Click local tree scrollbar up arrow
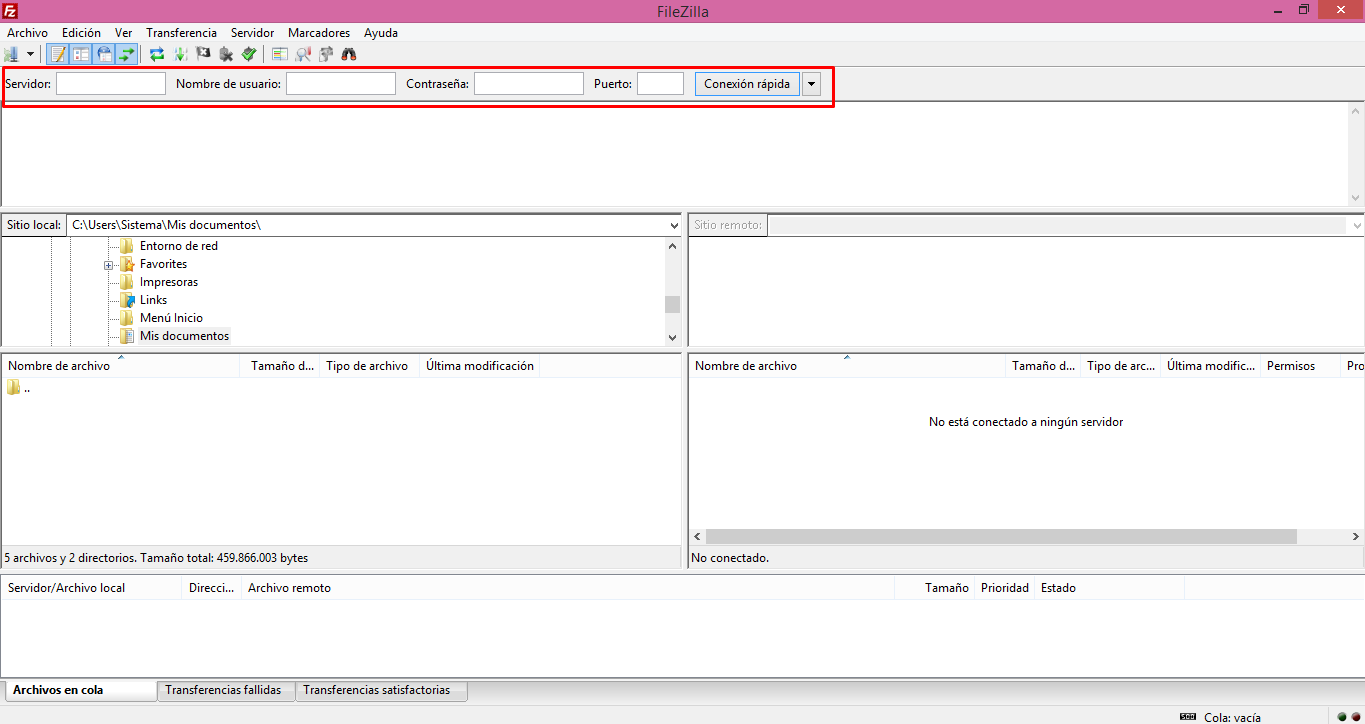The height and width of the screenshot is (724, 1365). (672, 245)
